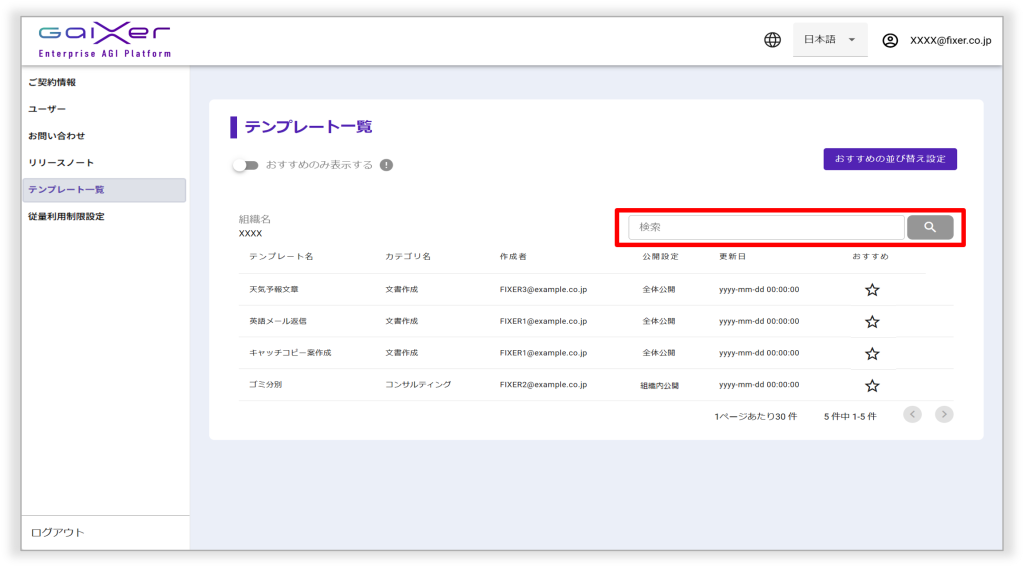Open the ご契約情報 menu item
This screenshot has height=567, width=1024.
52,82
